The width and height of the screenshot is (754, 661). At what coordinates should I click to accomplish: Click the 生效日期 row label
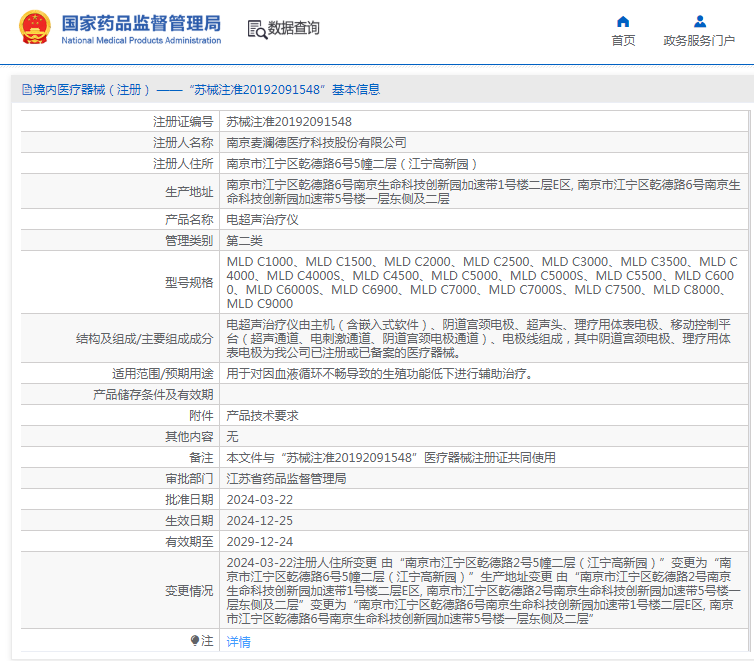pos(189,521)
